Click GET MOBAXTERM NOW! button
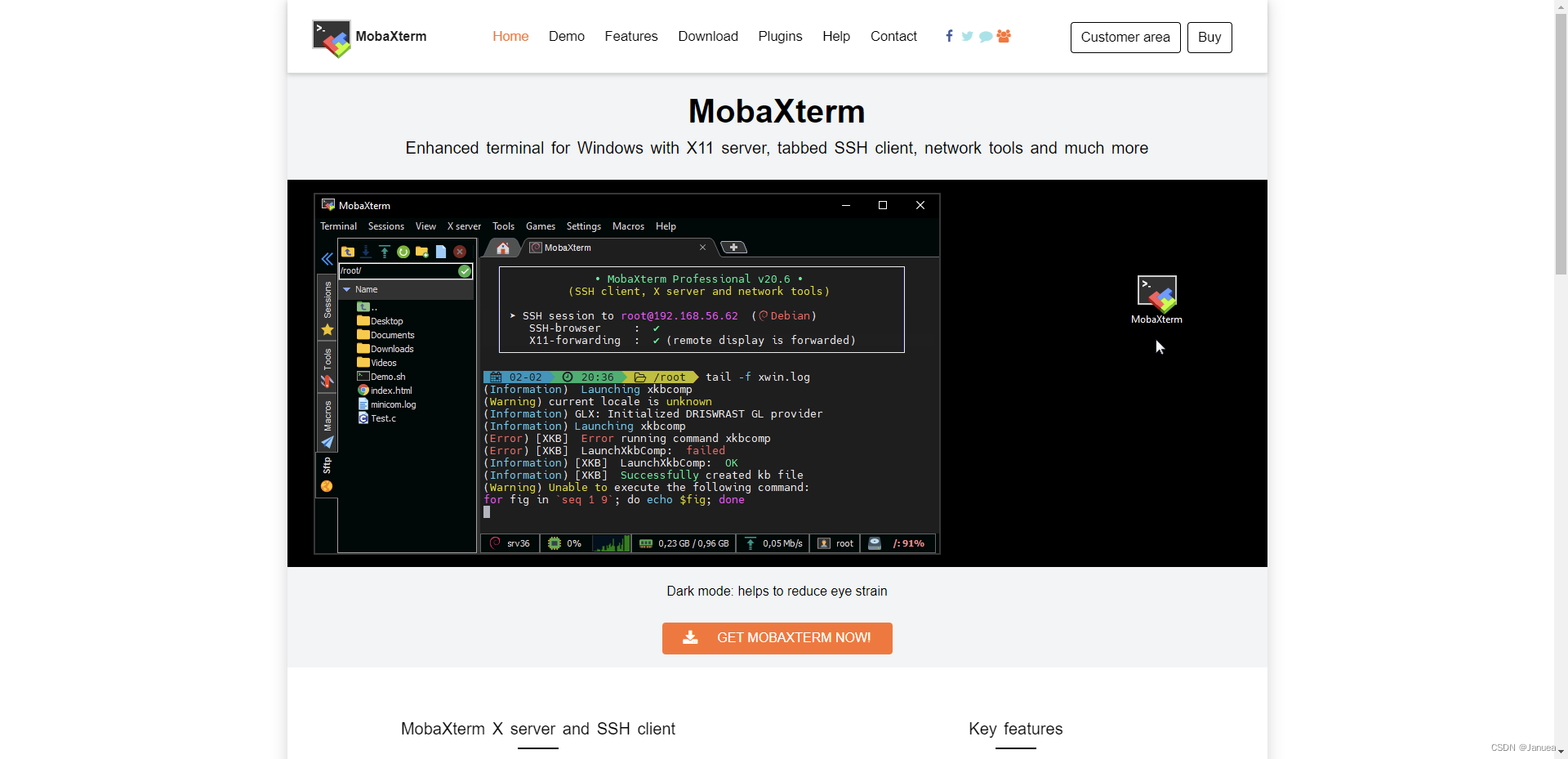This screenshot has height=759, width=1568. [777, 638]
